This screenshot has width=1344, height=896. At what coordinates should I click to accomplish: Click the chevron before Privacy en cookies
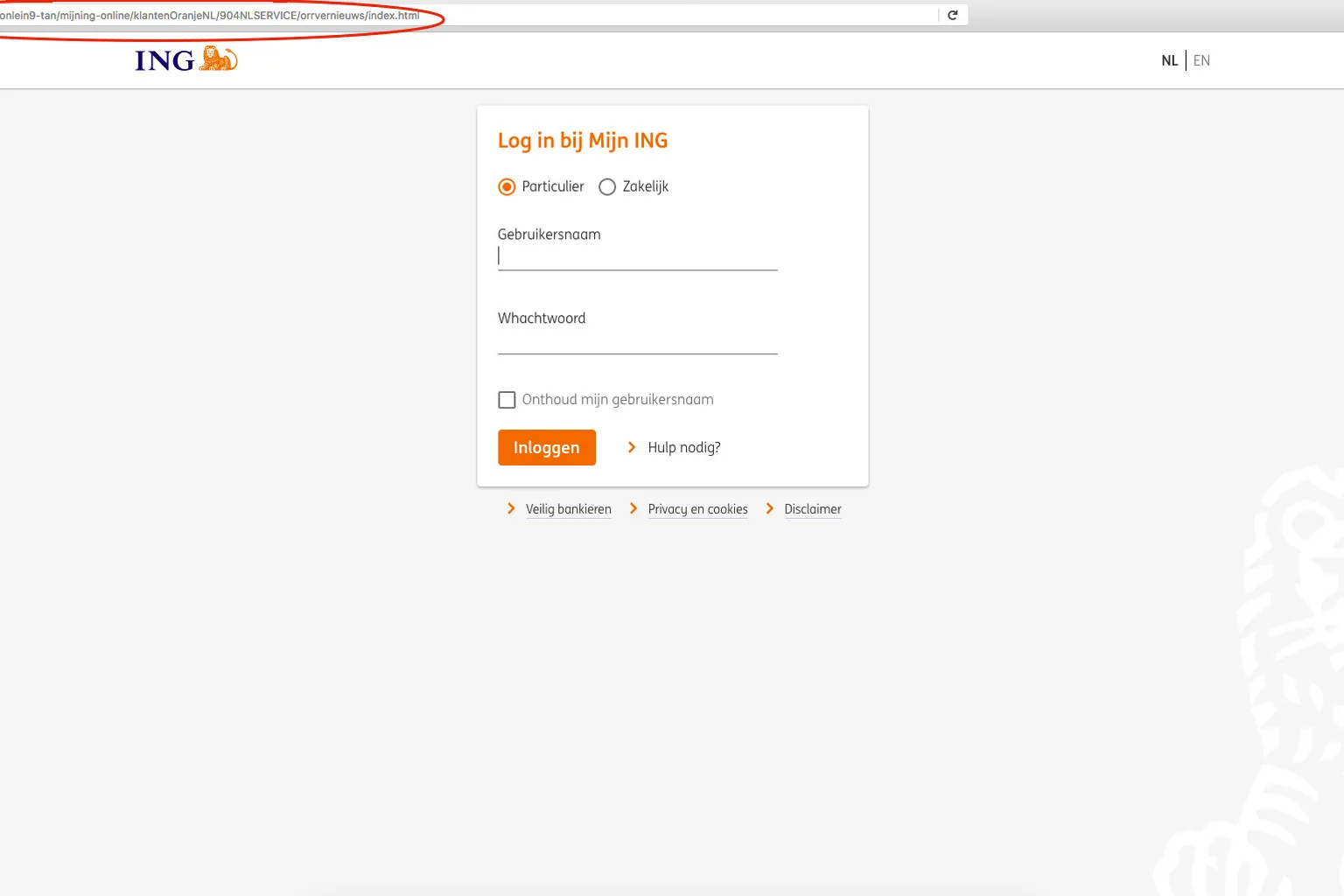pyautogui.click(x=633, y=508)
